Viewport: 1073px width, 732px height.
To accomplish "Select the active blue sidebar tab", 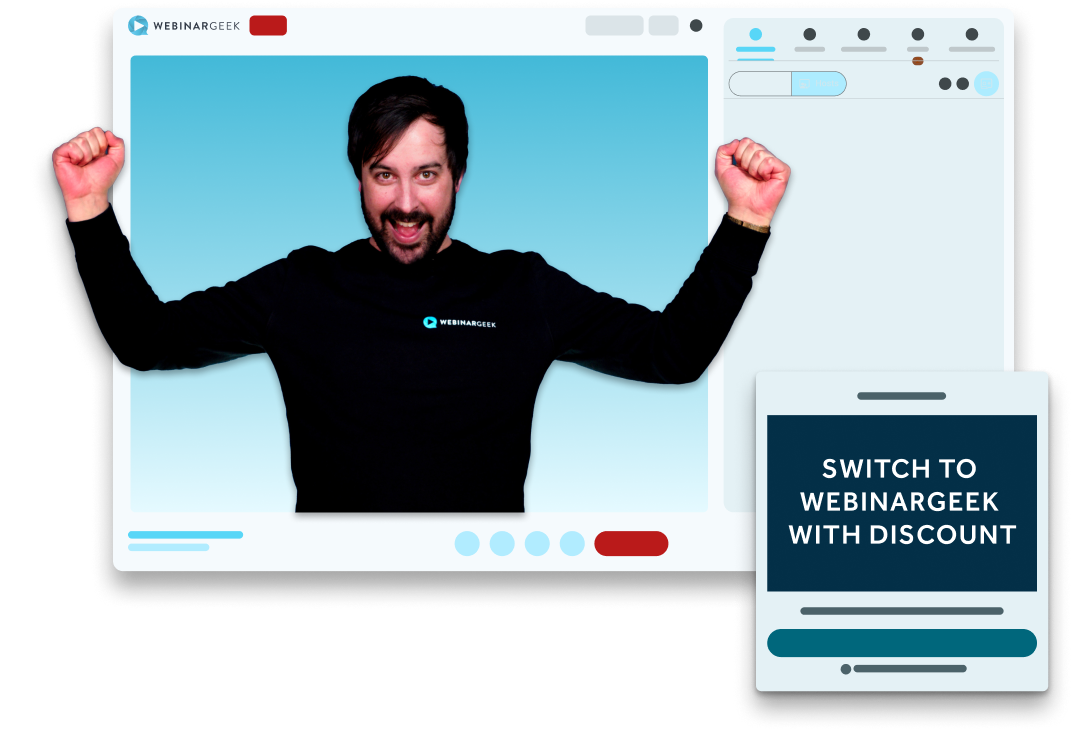I will pos(755,39).
